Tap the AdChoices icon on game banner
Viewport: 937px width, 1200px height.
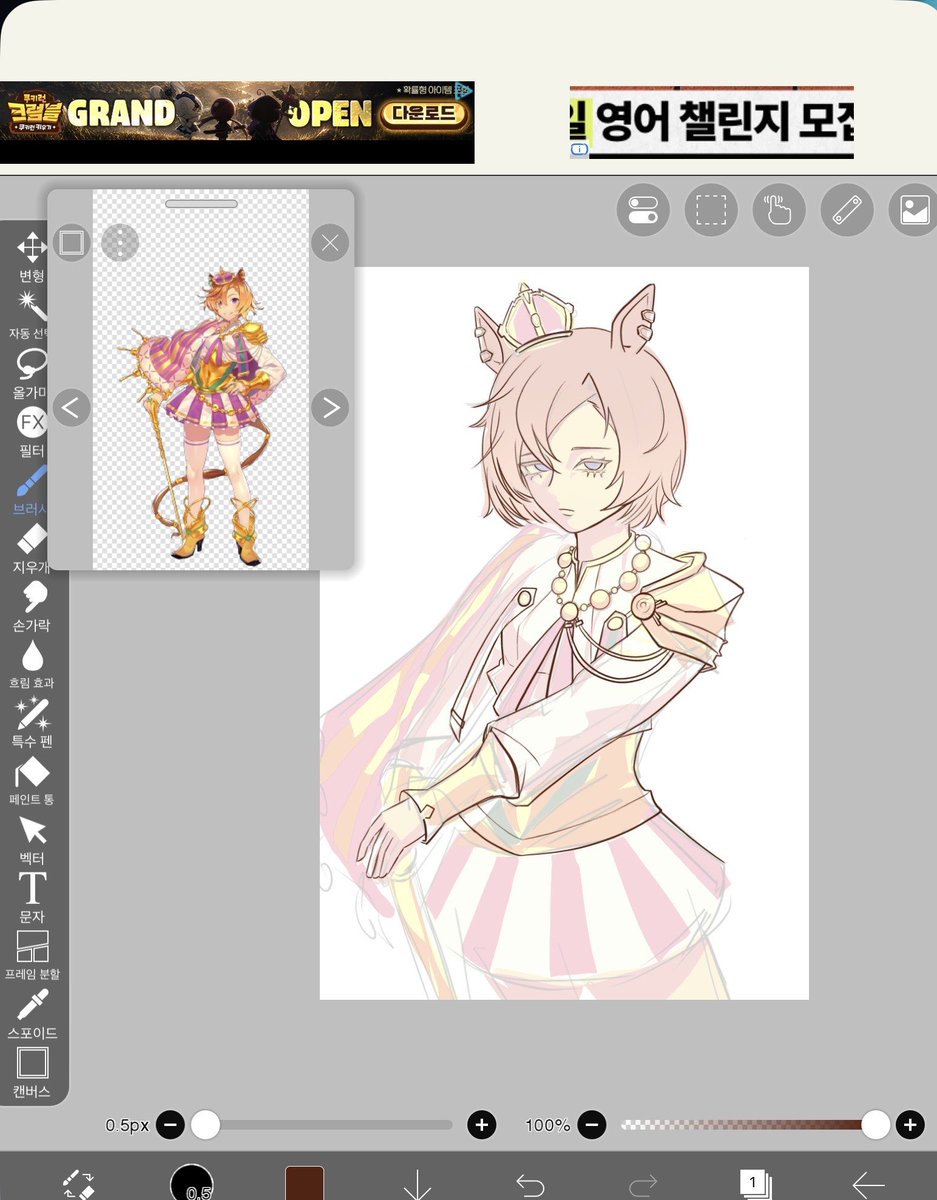click(465, 90)
